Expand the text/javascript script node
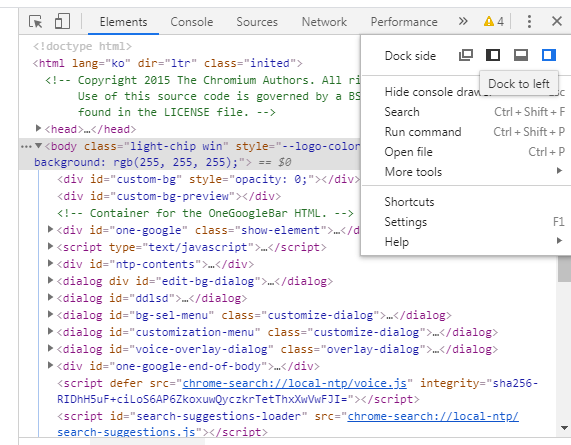Image resolution: width=571 pixels, height=445 pixels. point(51,246)
